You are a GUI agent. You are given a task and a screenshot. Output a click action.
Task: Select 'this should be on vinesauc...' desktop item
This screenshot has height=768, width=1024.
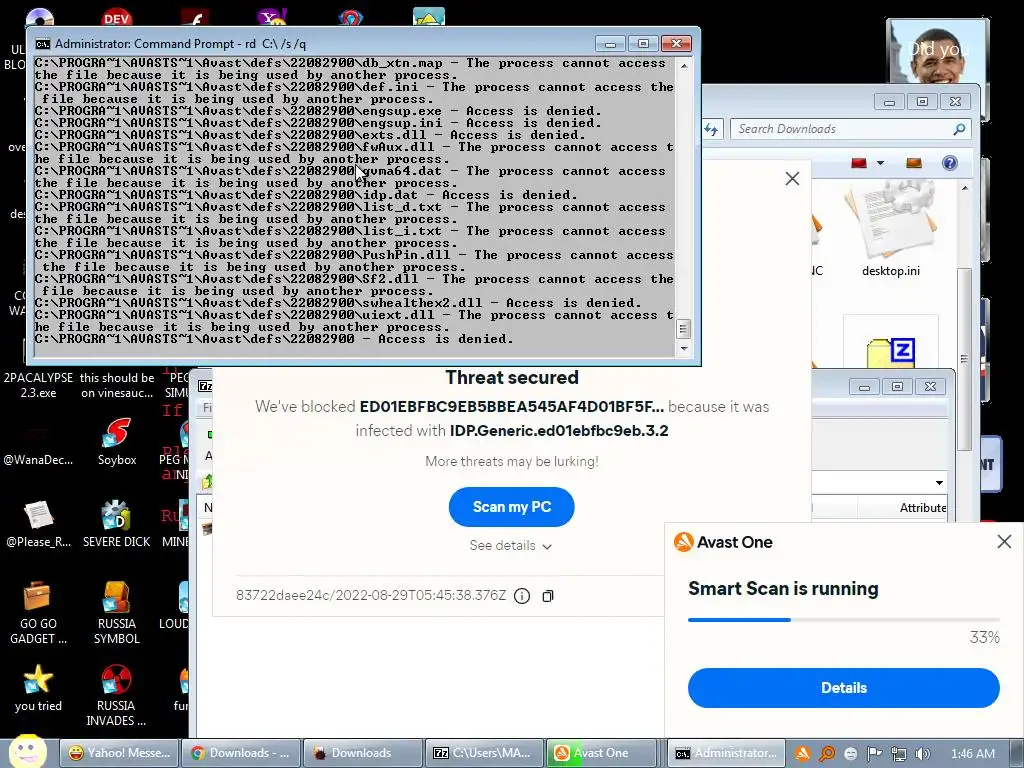pos(117,385)
